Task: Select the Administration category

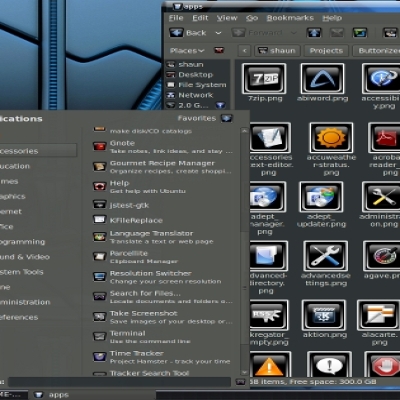Action: 25,302
